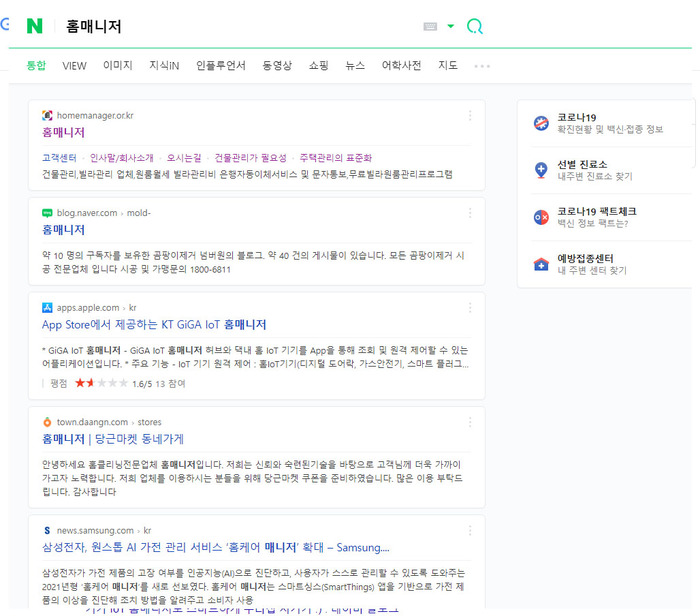Select the 통합 tab
Image resolution: width=700 pixels, height=616 pixels.
pyautogui.click(x=36, y=66)
